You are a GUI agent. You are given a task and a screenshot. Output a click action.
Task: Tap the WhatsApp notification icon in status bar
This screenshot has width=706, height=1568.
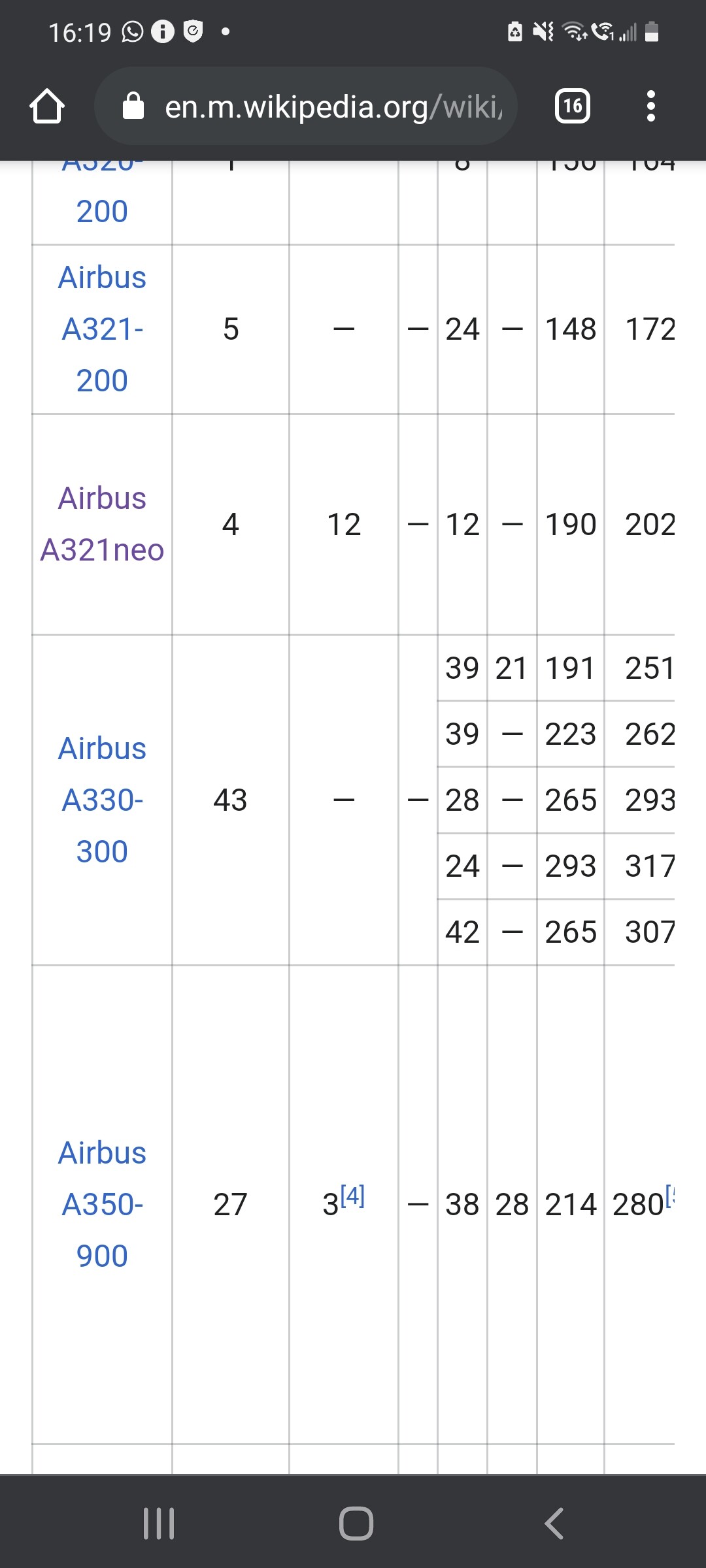coord(132,31)
